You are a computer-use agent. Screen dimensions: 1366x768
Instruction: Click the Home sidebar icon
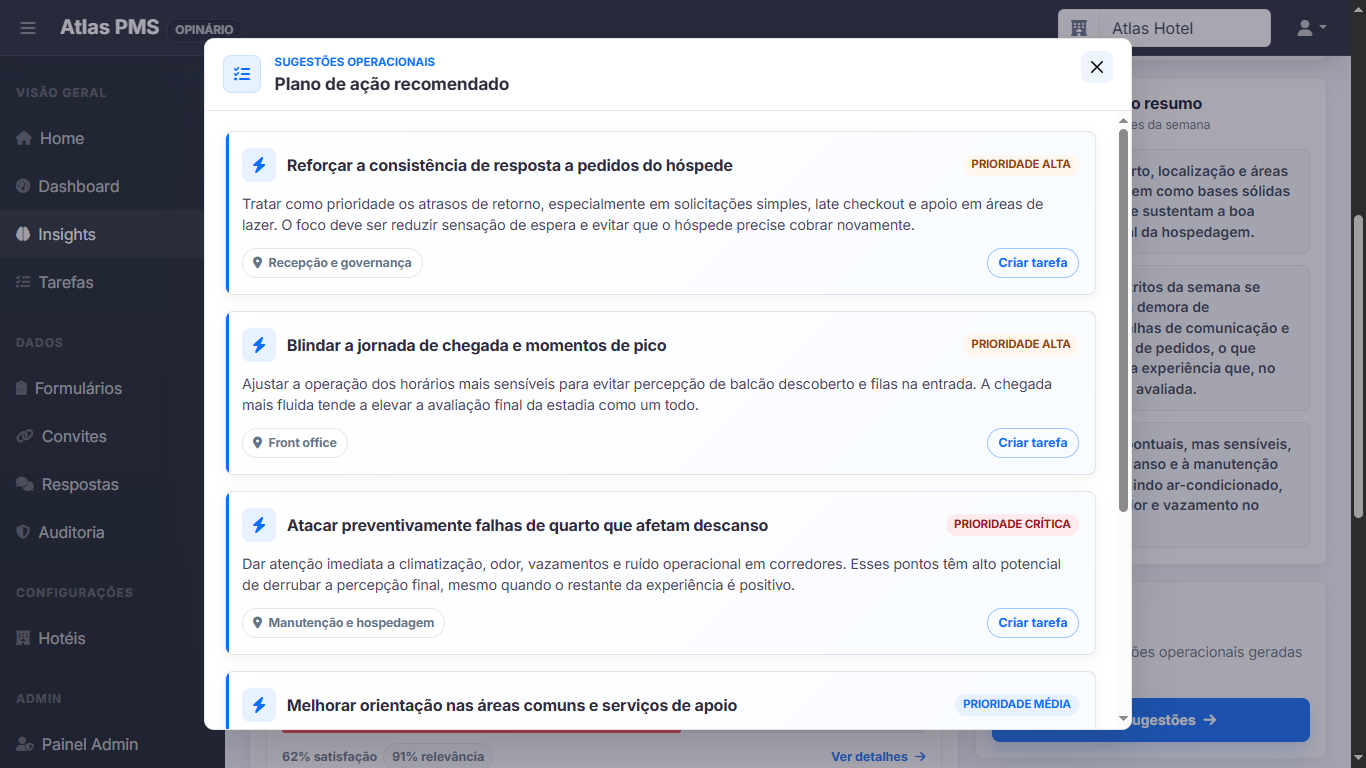(x=24, y=138)
